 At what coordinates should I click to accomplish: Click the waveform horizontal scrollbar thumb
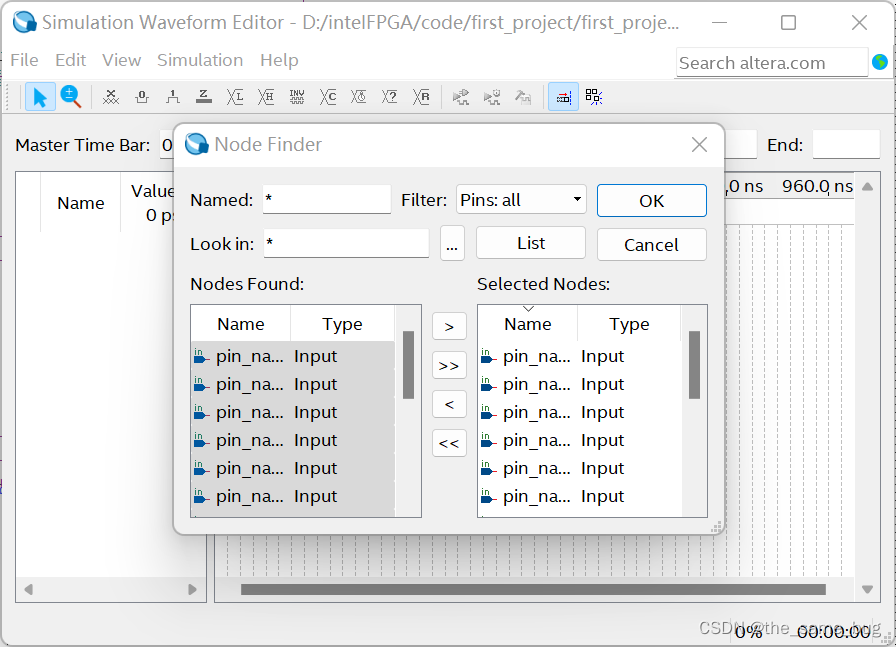coord(533,589)
